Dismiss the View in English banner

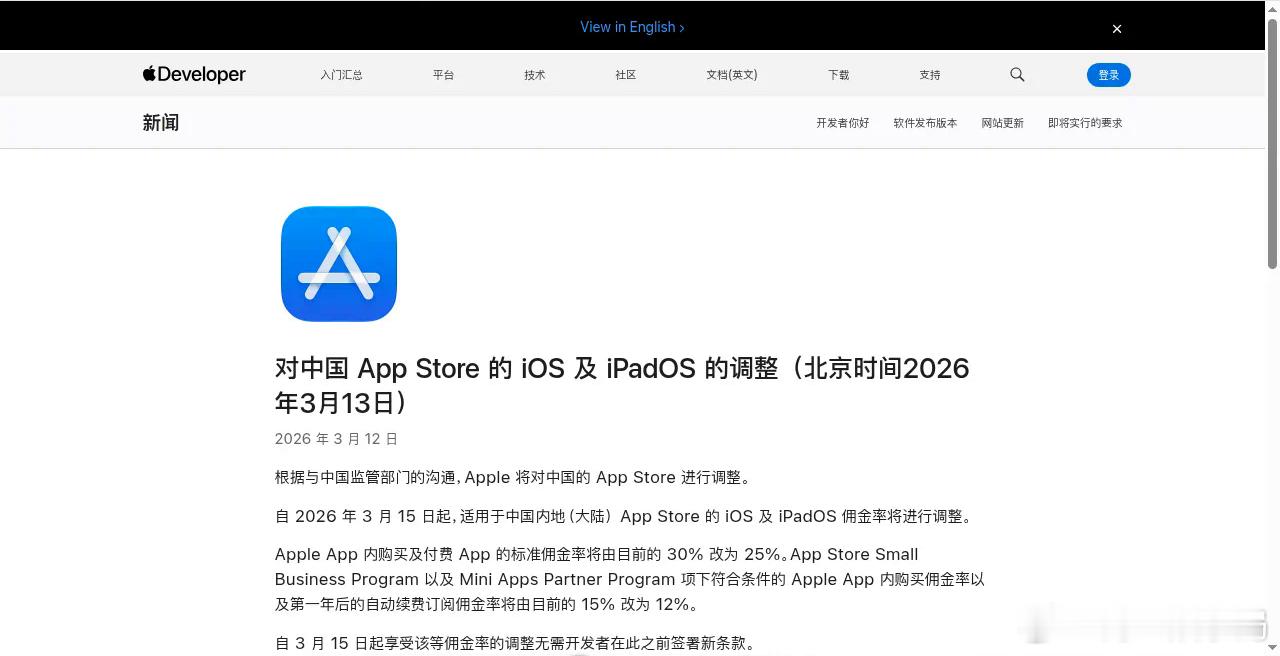click(x=1117, y=28)
